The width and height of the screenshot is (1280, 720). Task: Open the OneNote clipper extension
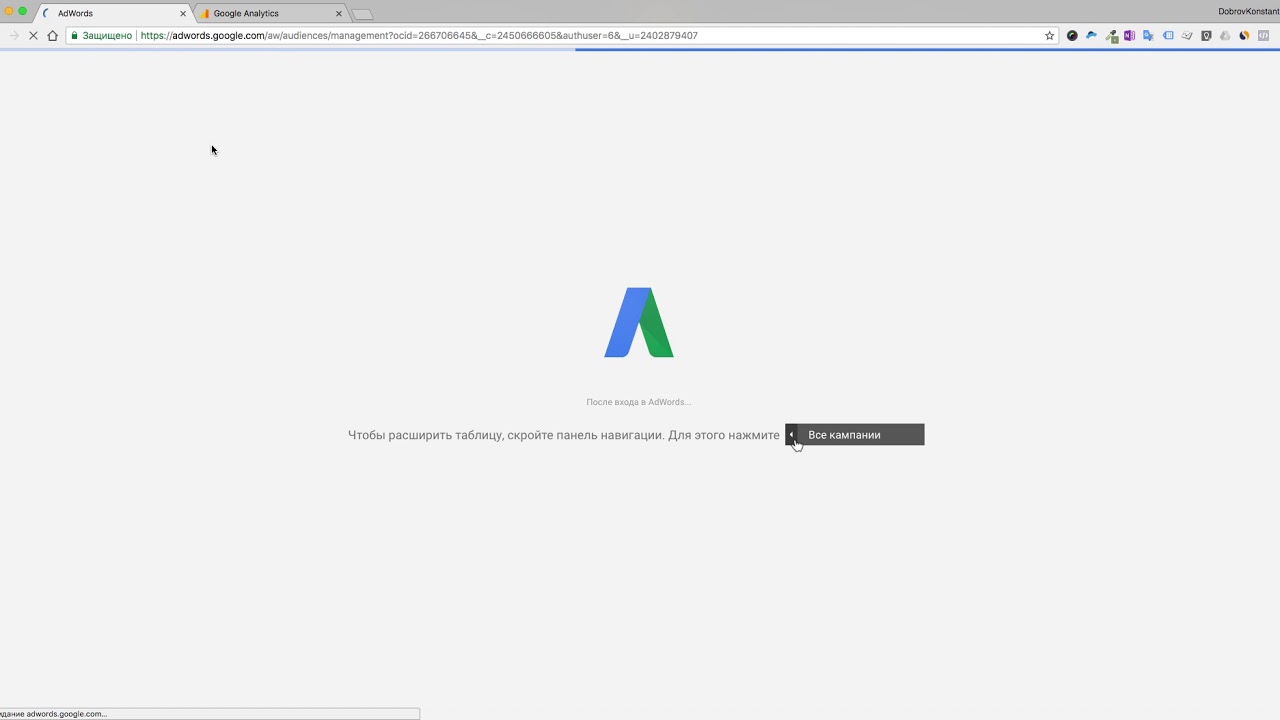pyautogui.click(x=1129, y=35)
